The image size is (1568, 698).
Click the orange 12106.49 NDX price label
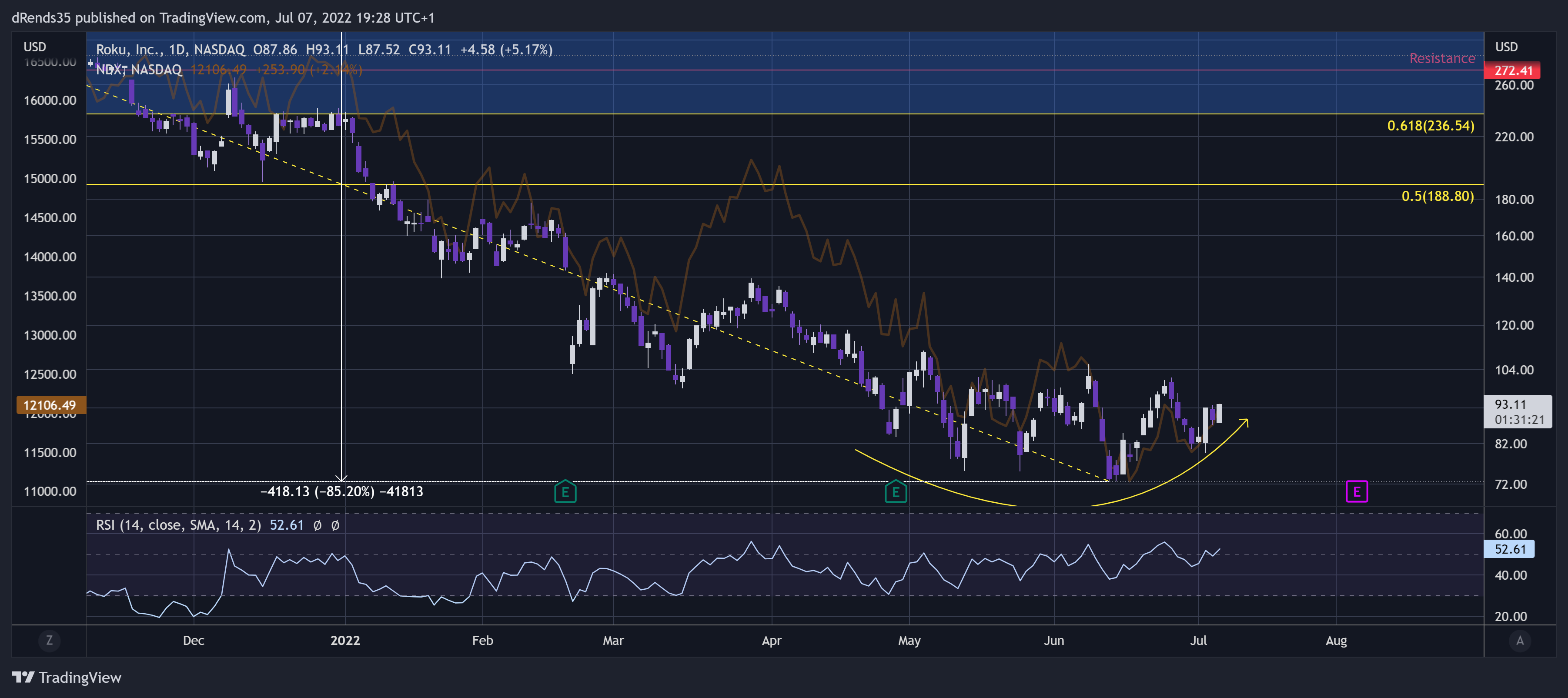[50, 405]
